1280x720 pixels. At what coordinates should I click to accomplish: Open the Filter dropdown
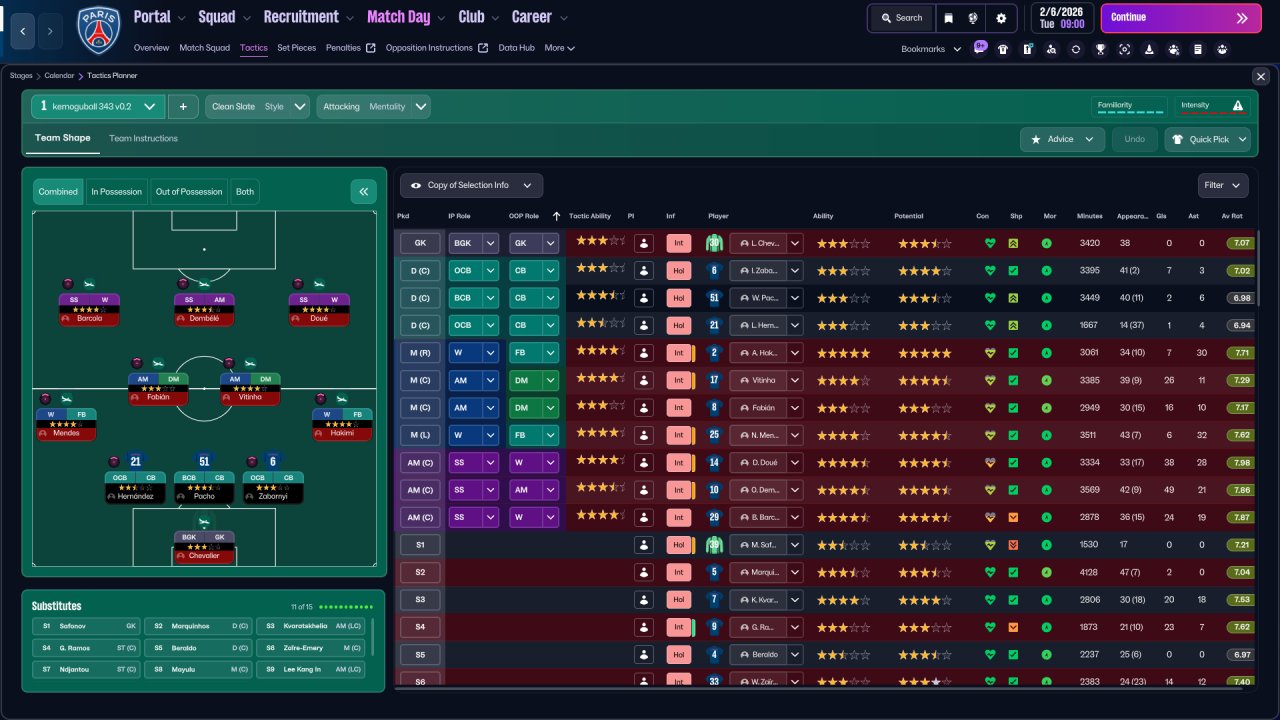[x=1223, y=185]
